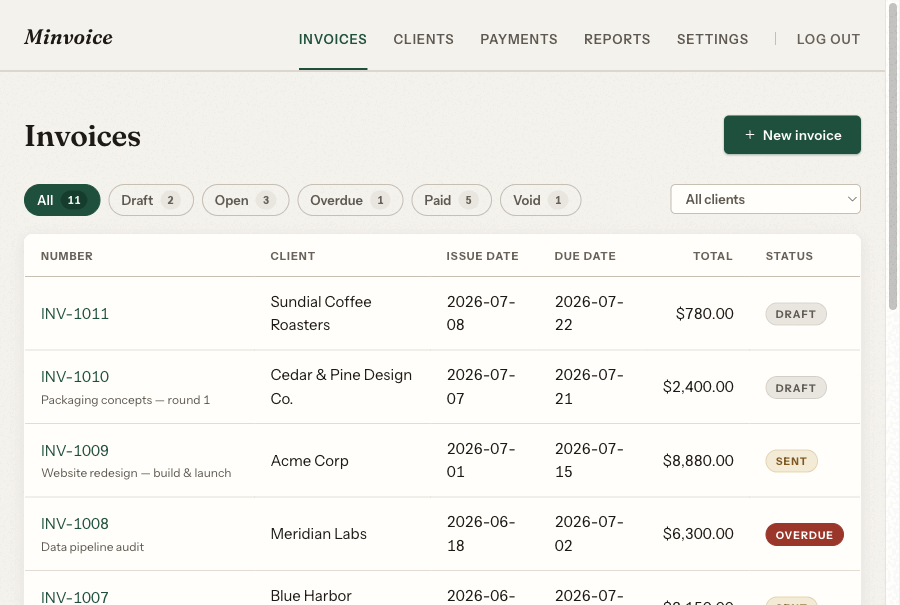
Task: Click INV-1009 due date 2026-07-15
Action: click(589, 460)
